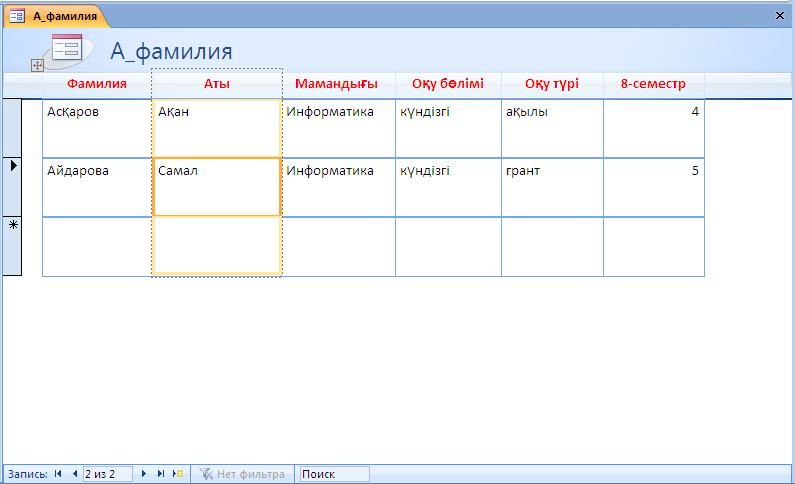This screenshot has width=795, height=484.
Task: Click empty Аты cell in new record row
Action: (x=216, y=247)
